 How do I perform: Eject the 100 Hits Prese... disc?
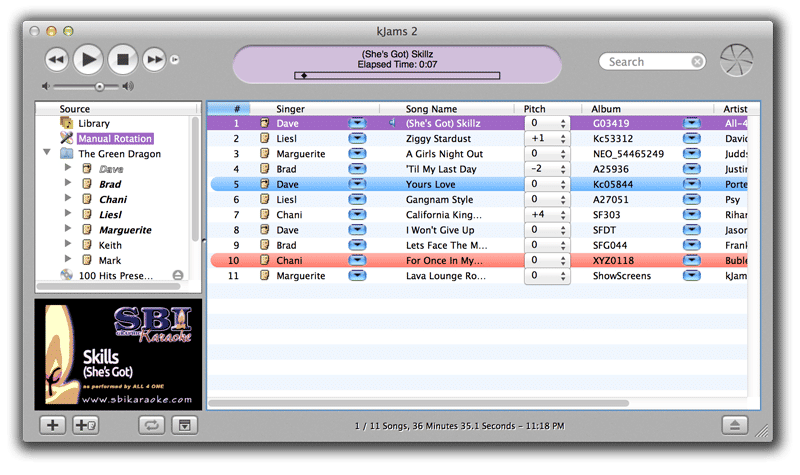(x=178, y=276)
